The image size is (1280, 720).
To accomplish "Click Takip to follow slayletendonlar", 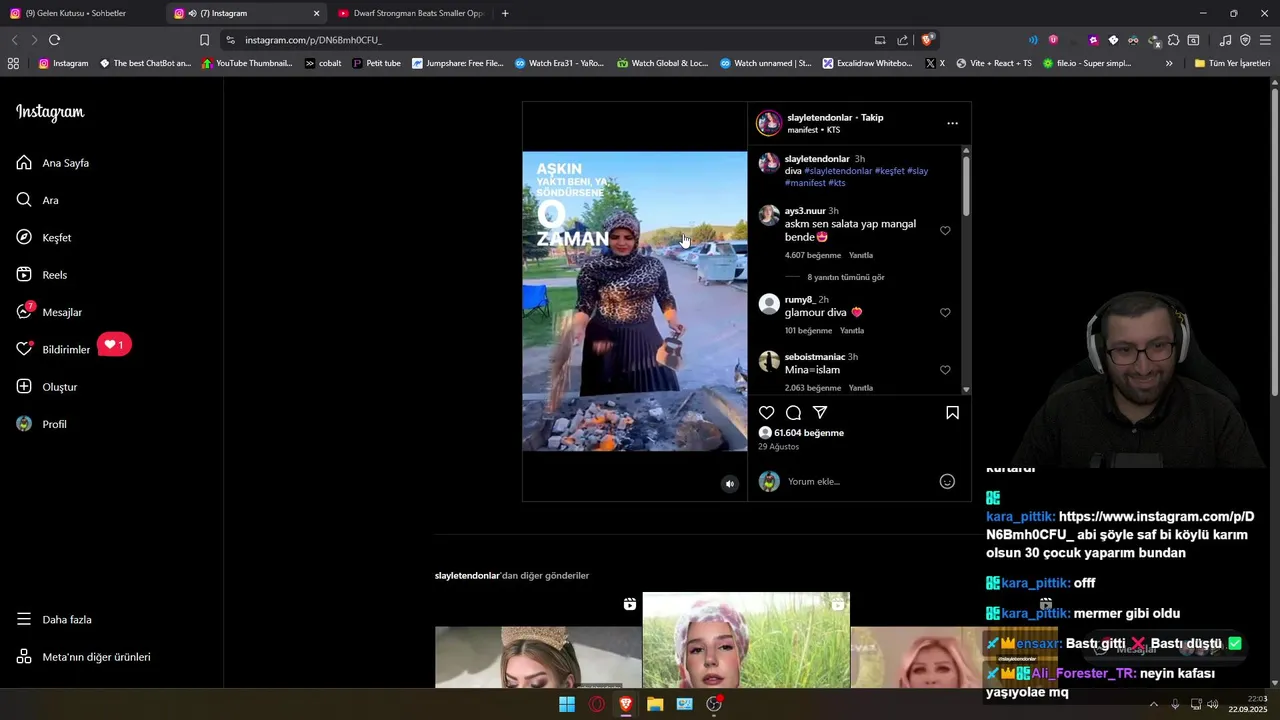I will [872, 117].
